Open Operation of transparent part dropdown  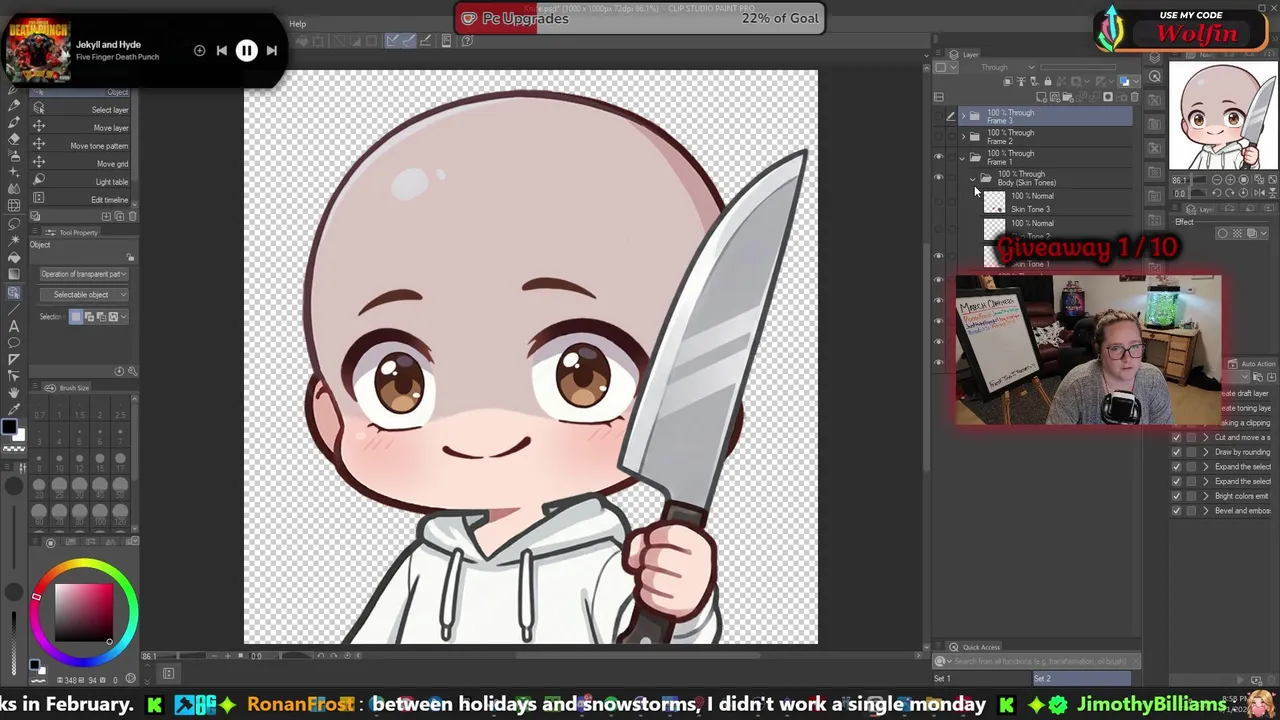(x=84, y=273)
